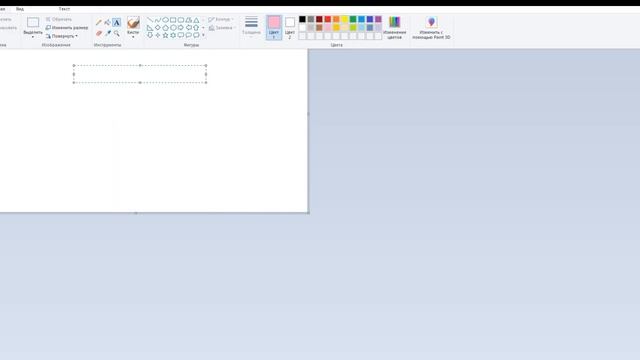Choose the Five-point star shape

point(165,35)
